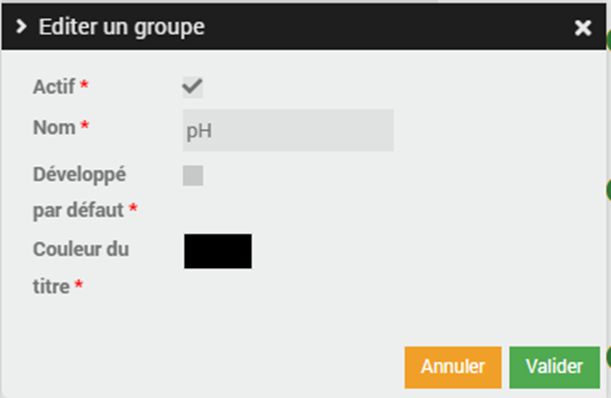The width and height of the screenshot is (611, 398).
Task: Click the chevron icon beside Editer un groupe
Action: point(21,27)
